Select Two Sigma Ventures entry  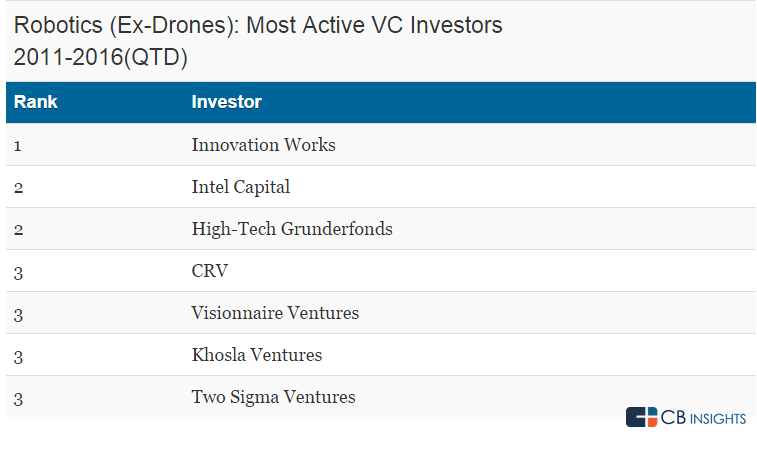tap(273, 397)
